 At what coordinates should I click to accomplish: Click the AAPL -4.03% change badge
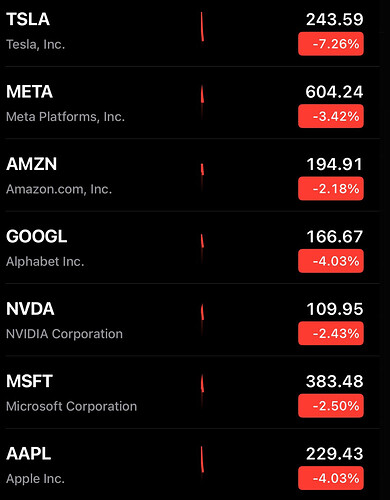331,478
